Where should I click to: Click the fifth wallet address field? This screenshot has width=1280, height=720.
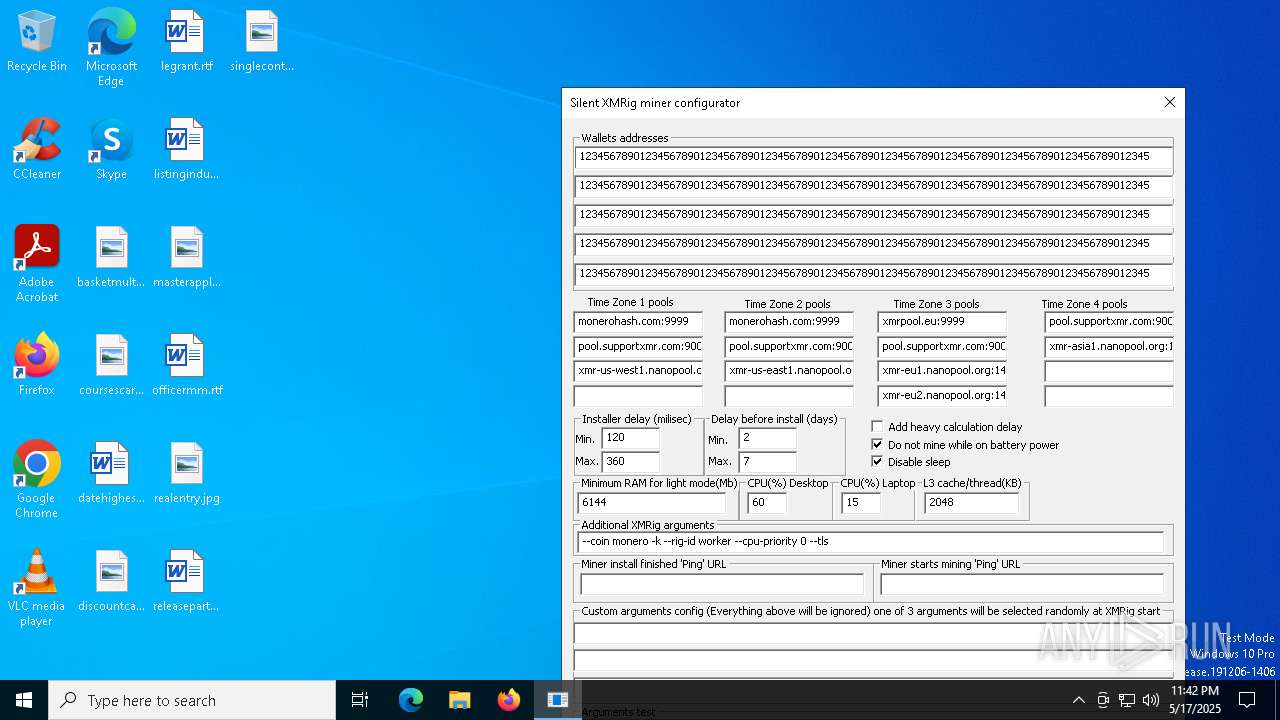pyautogui.click(x=873, y=273)
